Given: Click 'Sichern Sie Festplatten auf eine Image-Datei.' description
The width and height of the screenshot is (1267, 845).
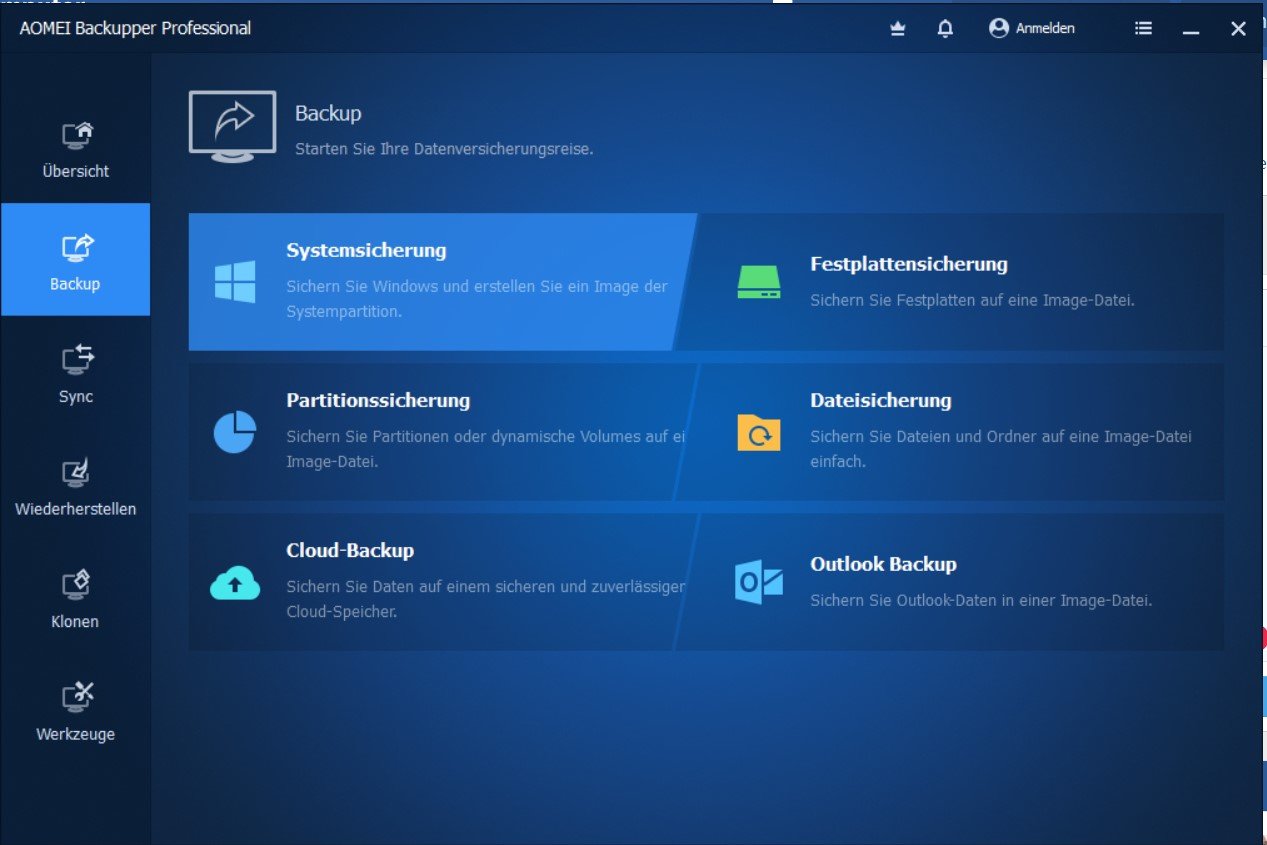Looking at the screenshot, I should click(972, 300).
